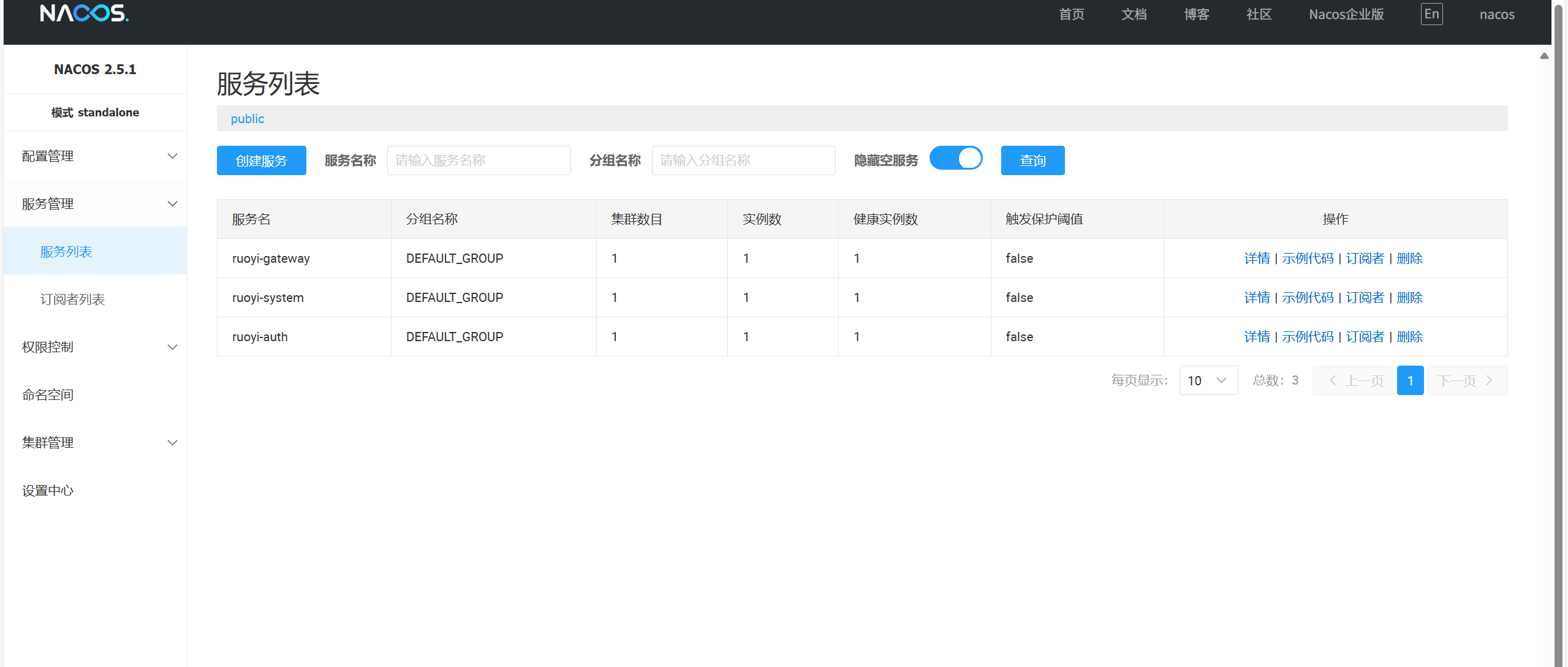This screenshot has width=1568, height=667.
Task: Expand the 集群管理 menu
Action: [x=96, y=443]
